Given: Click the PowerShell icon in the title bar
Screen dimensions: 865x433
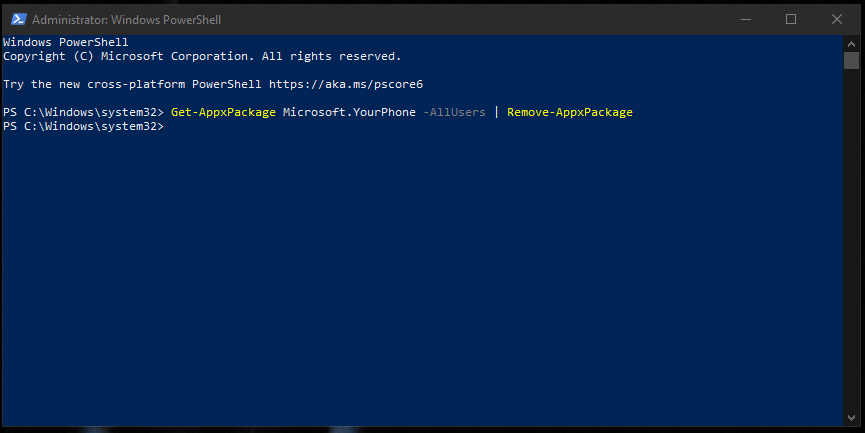Looking at the screenshot, I should click(19, 19).
